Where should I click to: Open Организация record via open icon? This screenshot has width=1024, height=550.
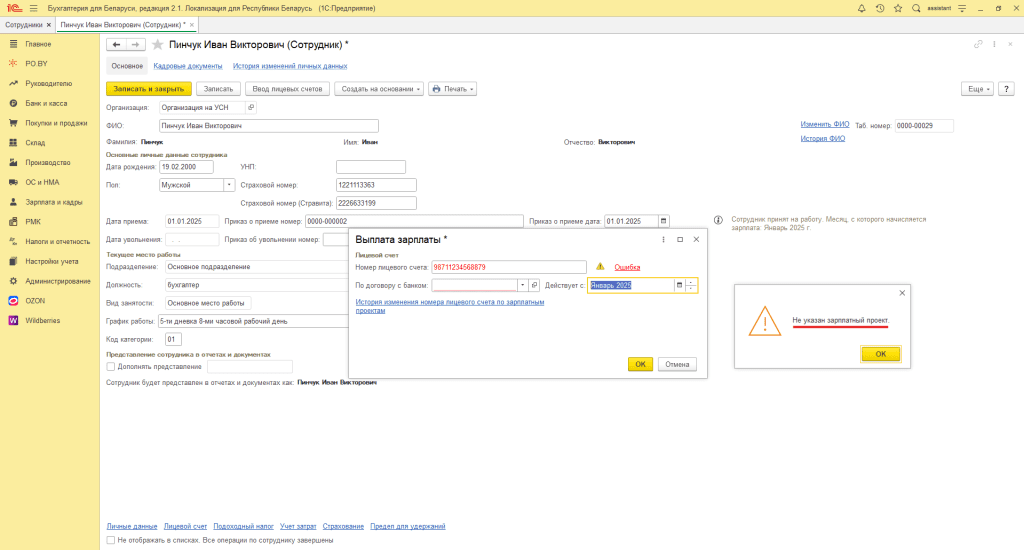[251, 107]
